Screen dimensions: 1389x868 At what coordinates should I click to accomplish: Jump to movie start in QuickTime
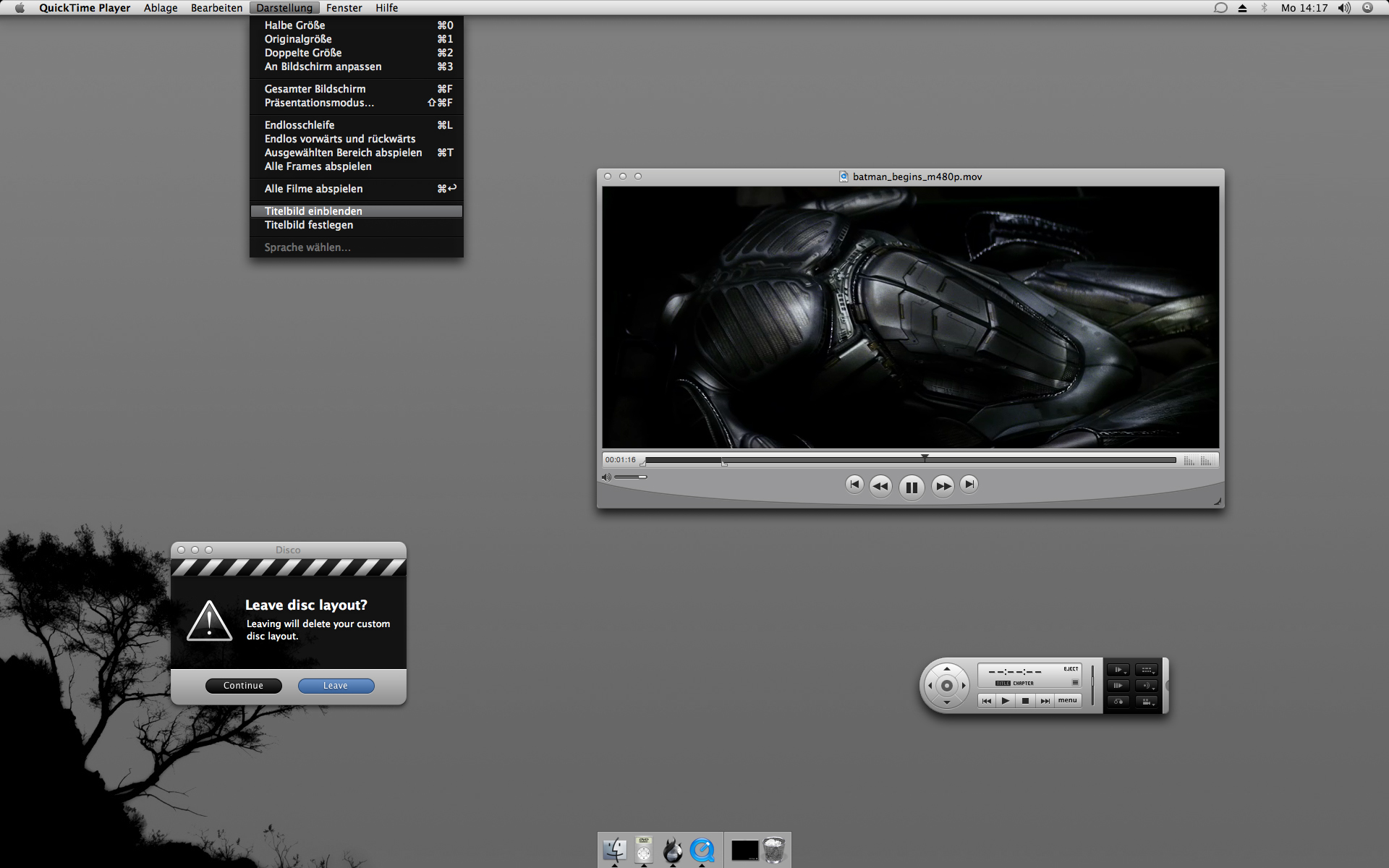pyautogui.click(x=854, y=484)
